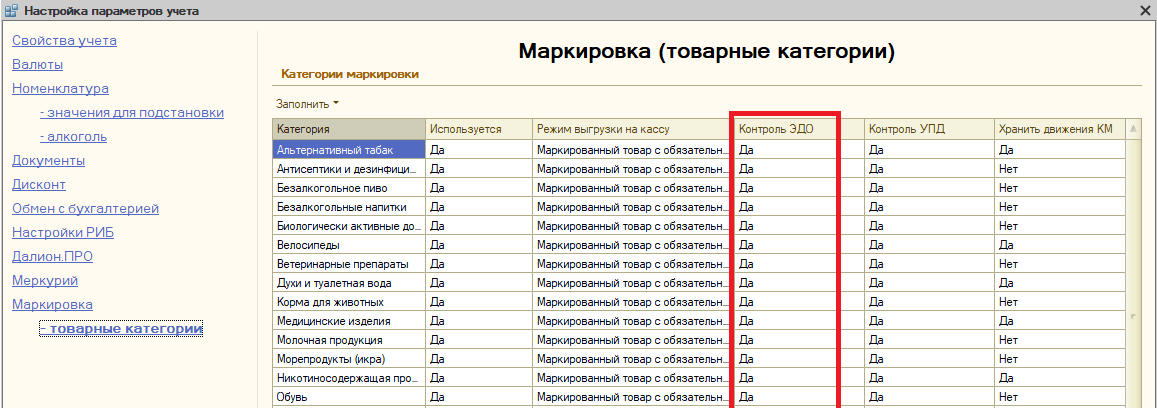Toggle Хранить движения КМ for Велосипеды
Screen dimensions: 1157x408
1058,244
